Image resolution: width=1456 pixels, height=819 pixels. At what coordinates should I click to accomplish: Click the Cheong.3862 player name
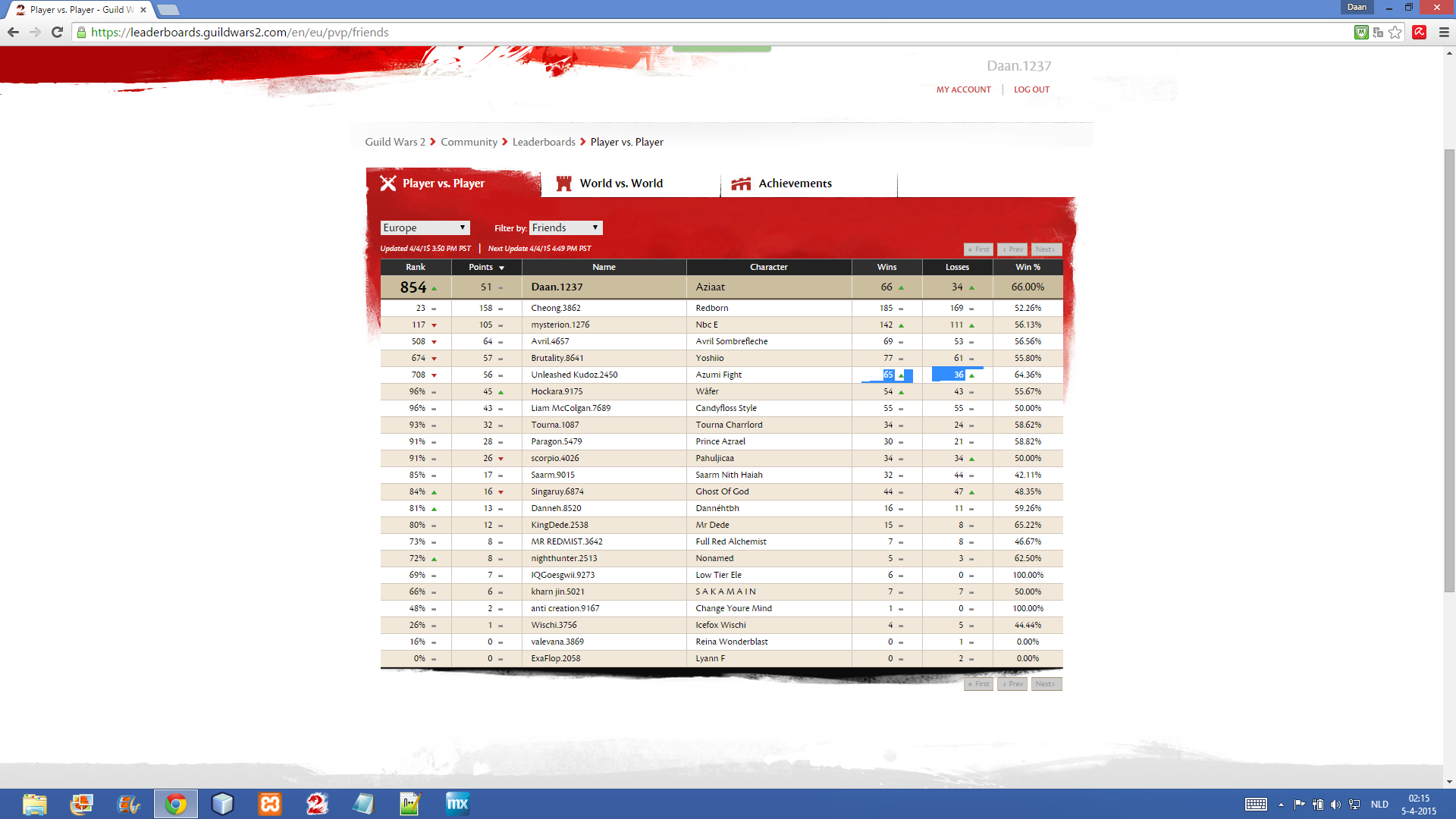(x=556, y=308)
